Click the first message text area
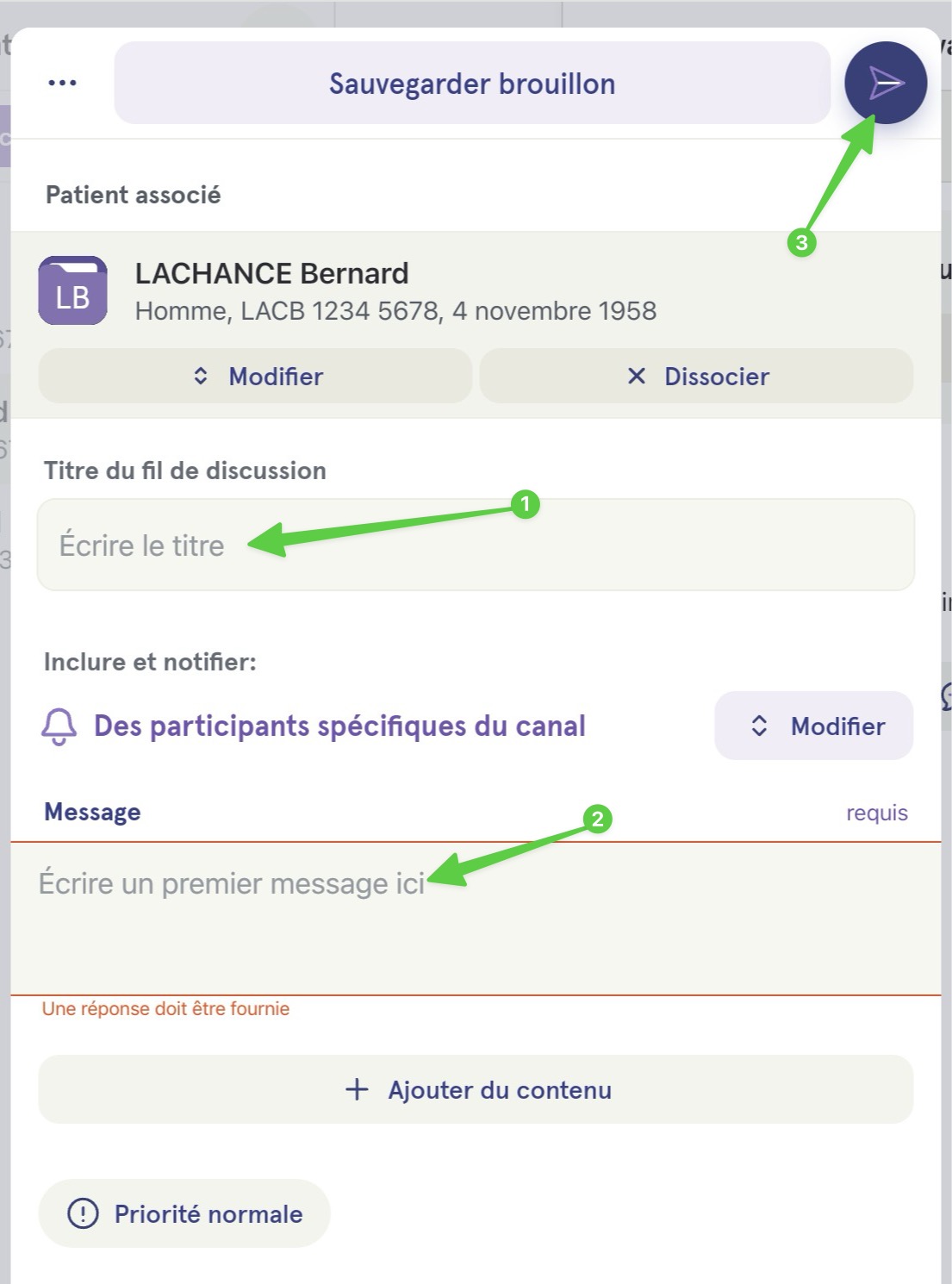 tap(476, 919)
